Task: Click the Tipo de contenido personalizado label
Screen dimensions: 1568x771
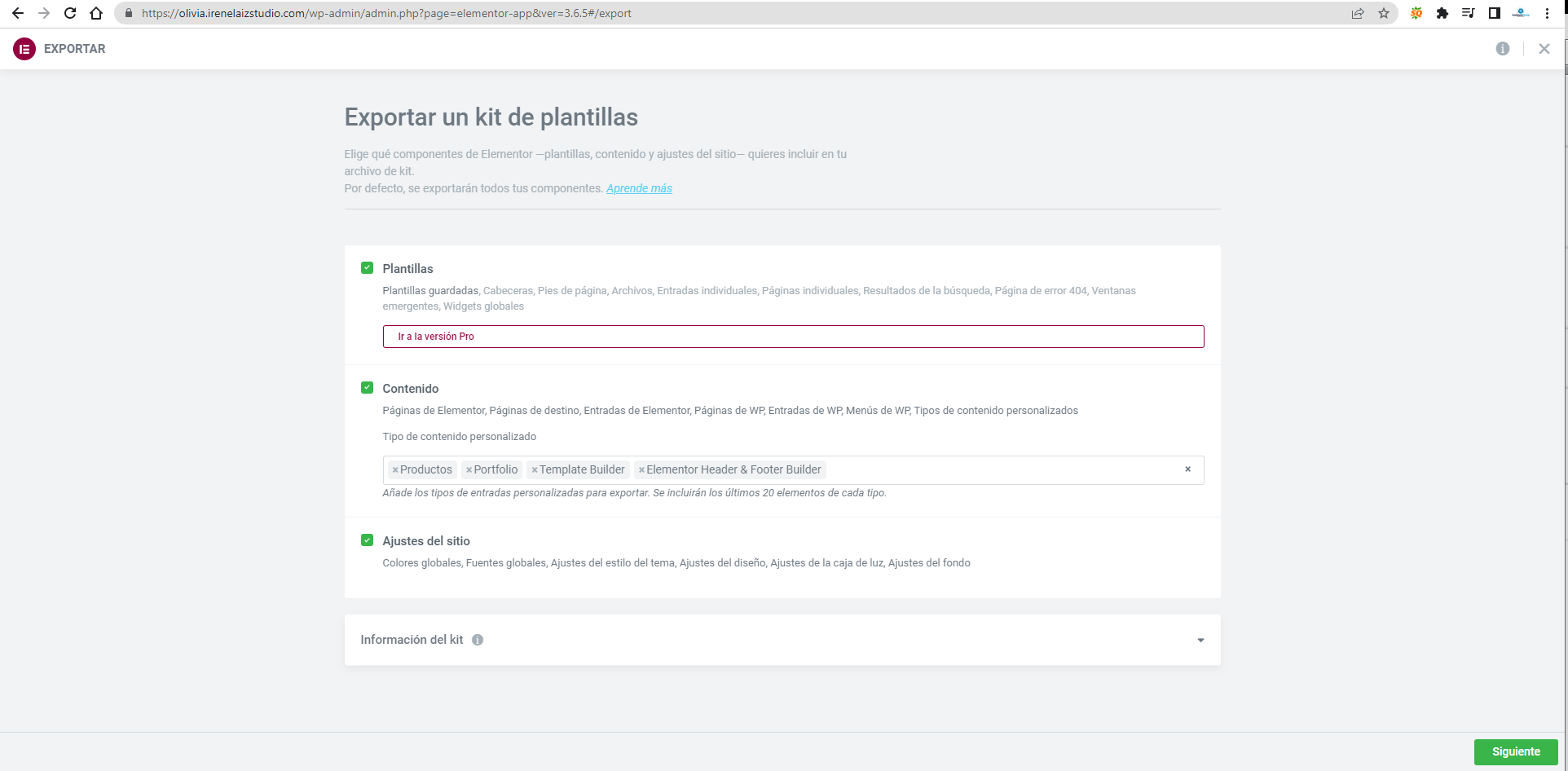Action: 460,437
